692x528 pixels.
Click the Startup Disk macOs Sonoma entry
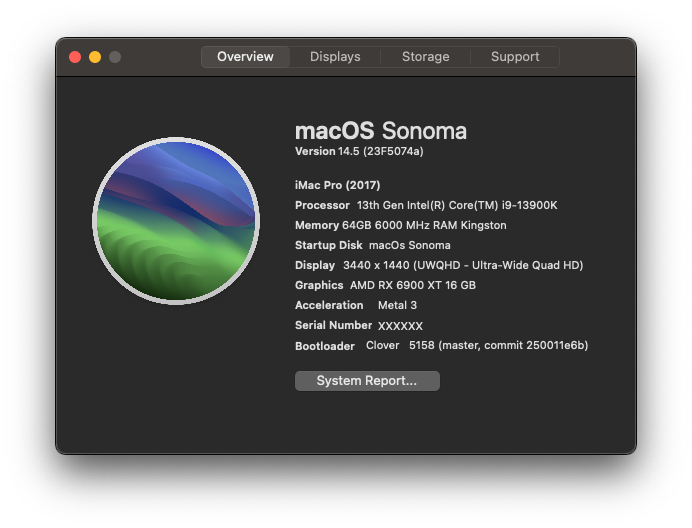tap(372, 245)
